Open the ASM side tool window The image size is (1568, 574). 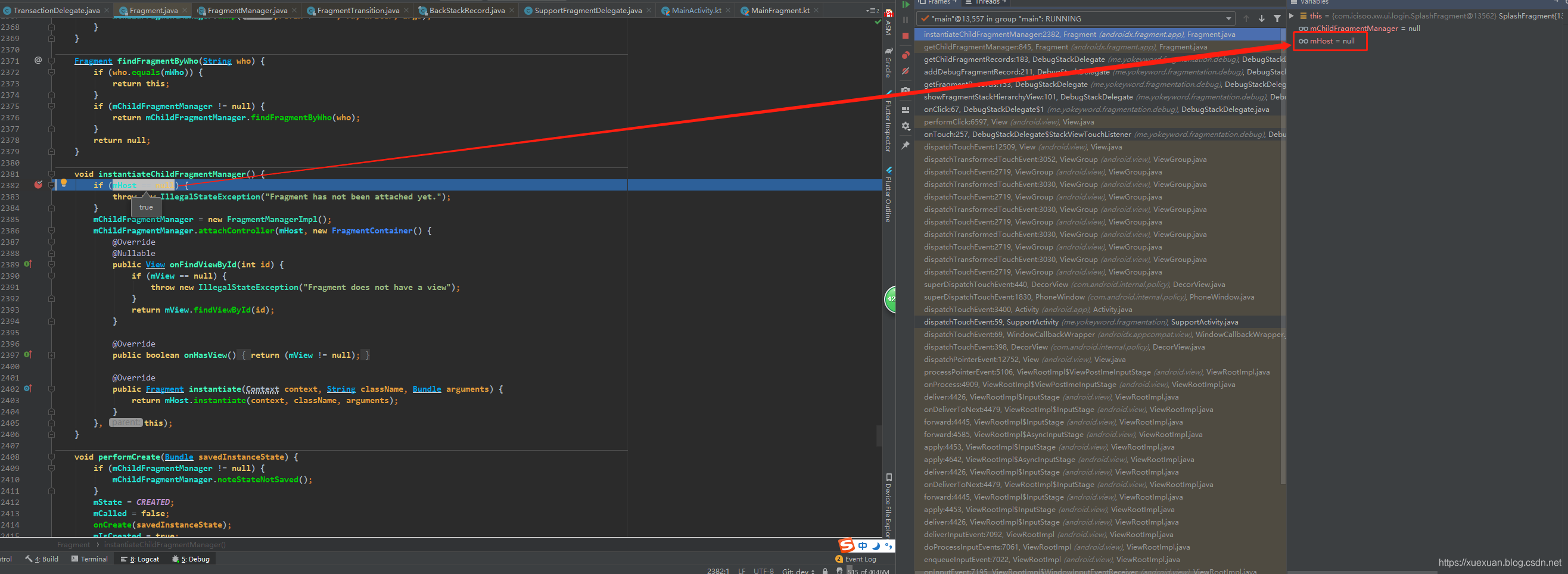888,23
